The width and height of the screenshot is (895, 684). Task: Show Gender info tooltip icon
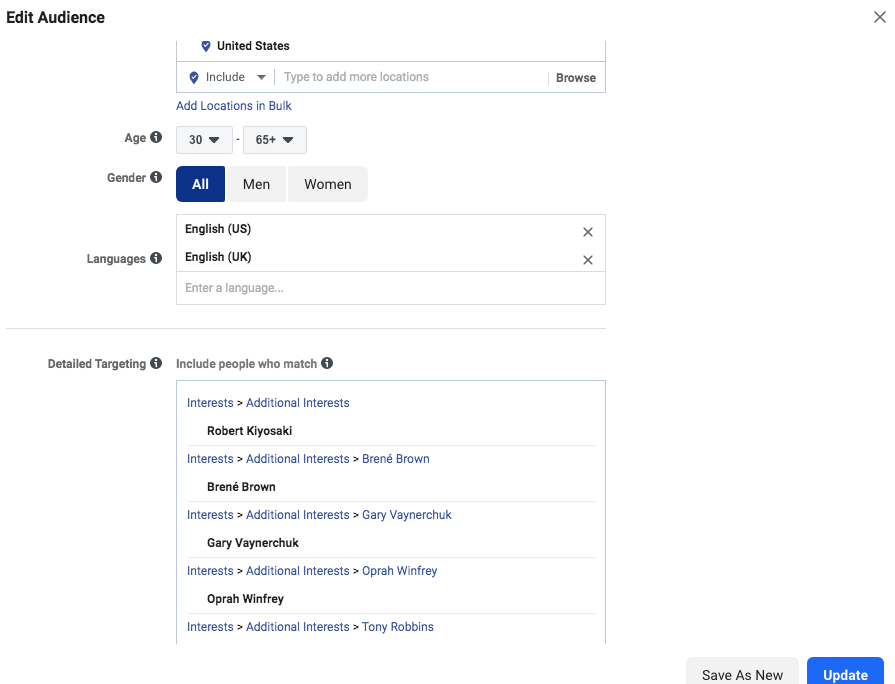point(156,177)
